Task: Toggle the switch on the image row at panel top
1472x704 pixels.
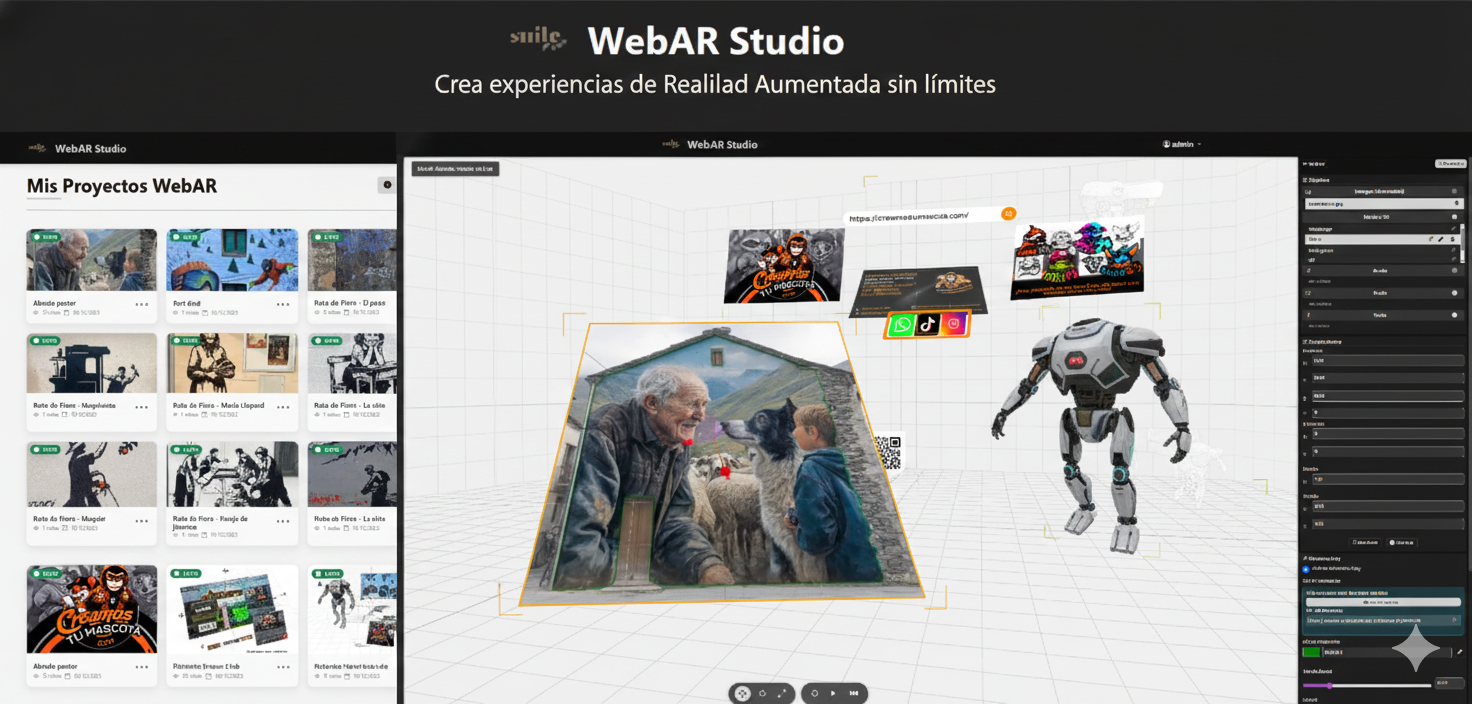Action: [x=1454, y=191]
